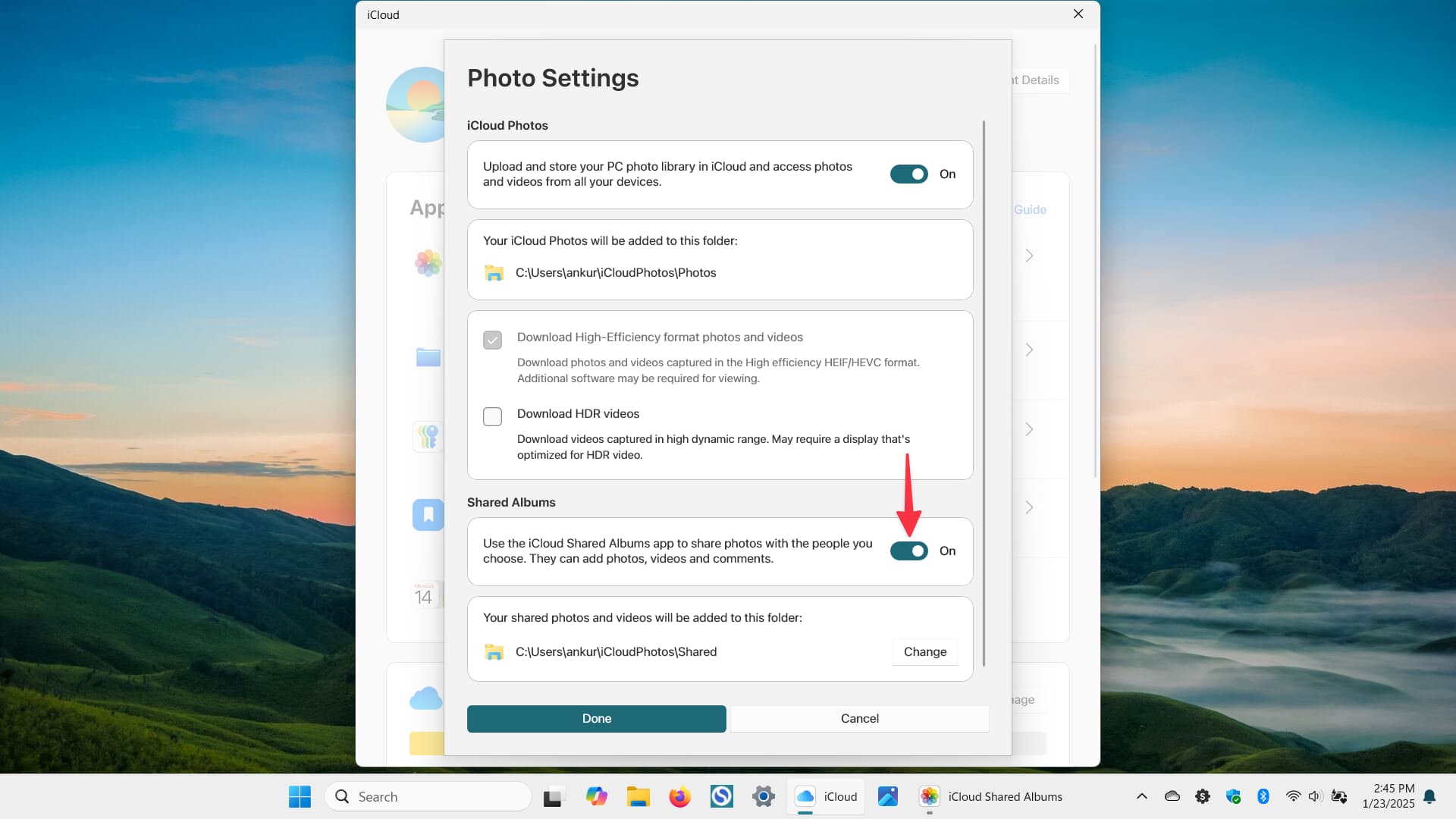
Task: Open the clock showing 2:45 PM
Action: point(1388,796)
